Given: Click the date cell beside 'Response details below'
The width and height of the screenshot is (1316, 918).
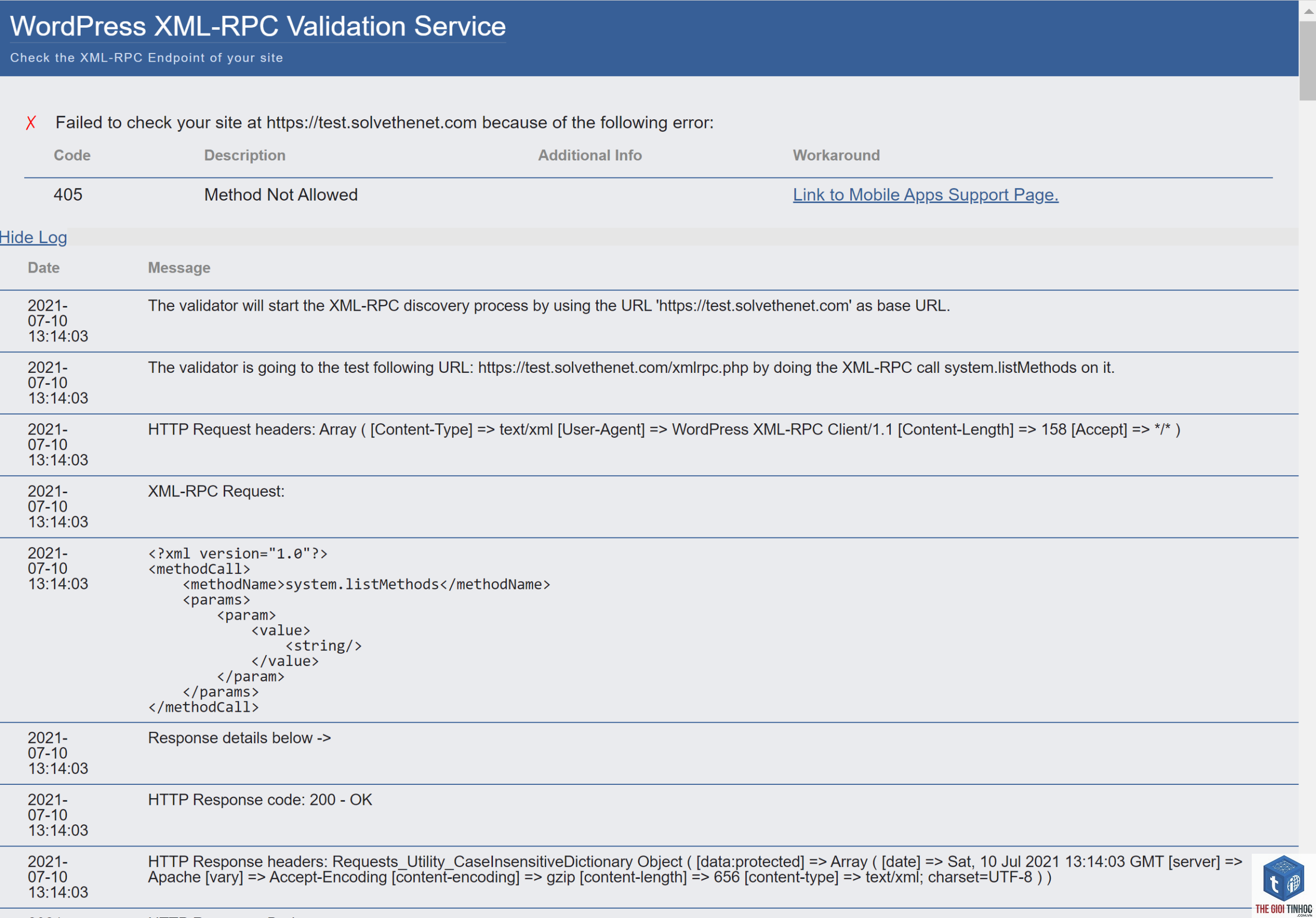Looking at the screenshot, I should point(58,753).
